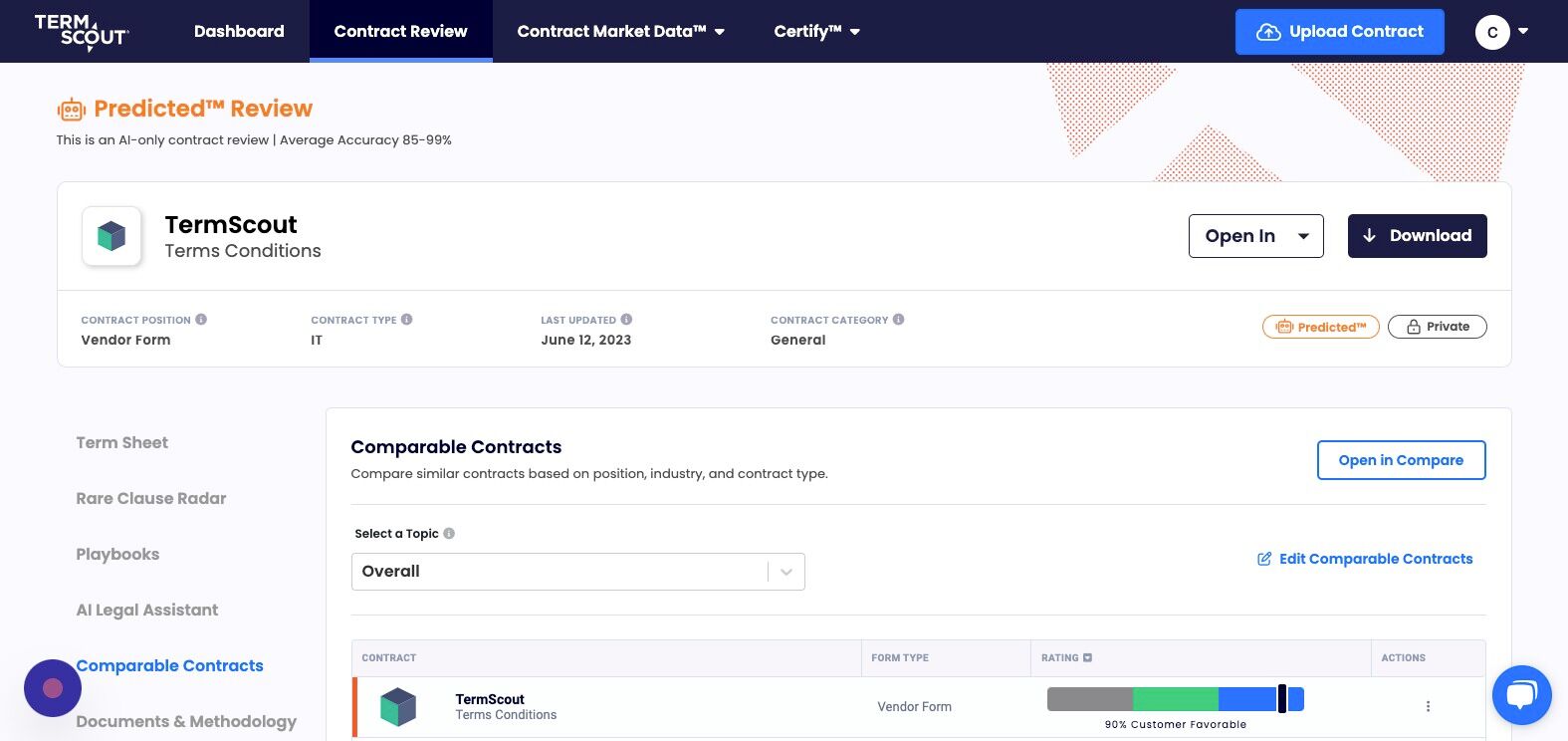
Task: Click the TermScout logo in navbar
Action: (82, 32)
